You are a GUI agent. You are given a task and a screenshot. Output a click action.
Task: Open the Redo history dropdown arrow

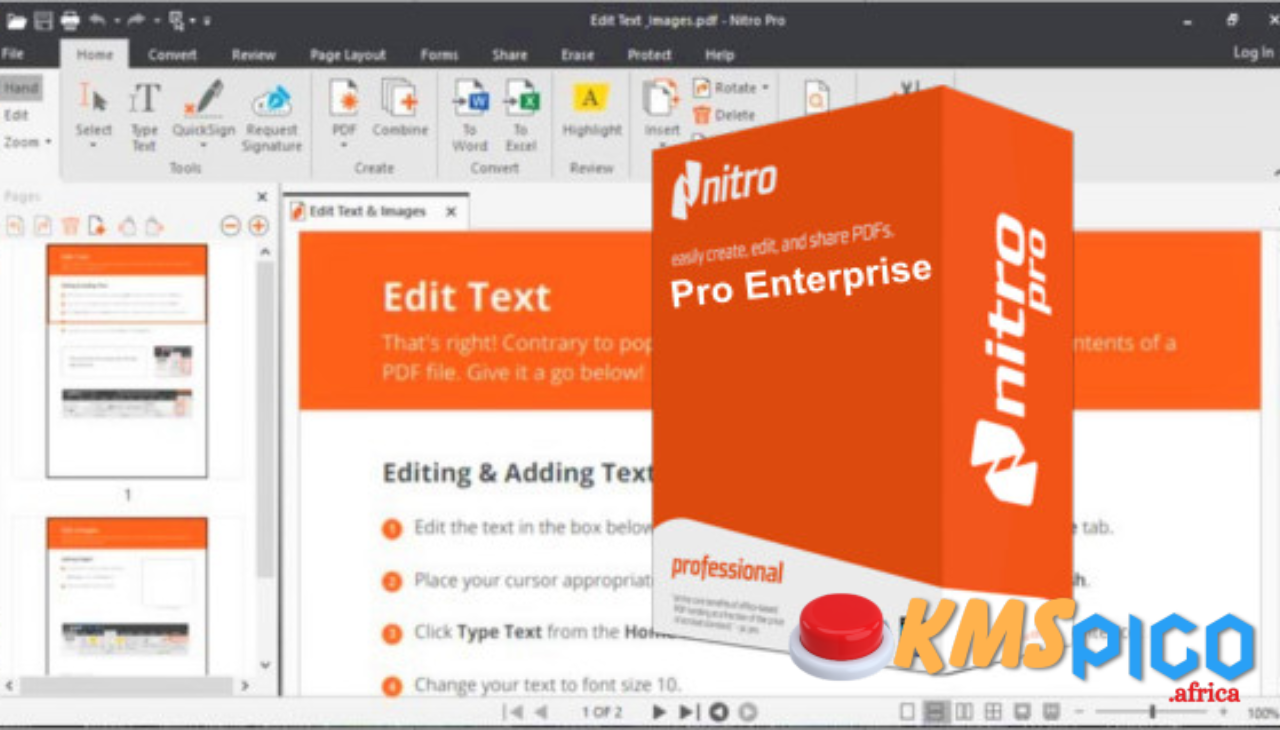pyautogui.click(x=156, y=21)
